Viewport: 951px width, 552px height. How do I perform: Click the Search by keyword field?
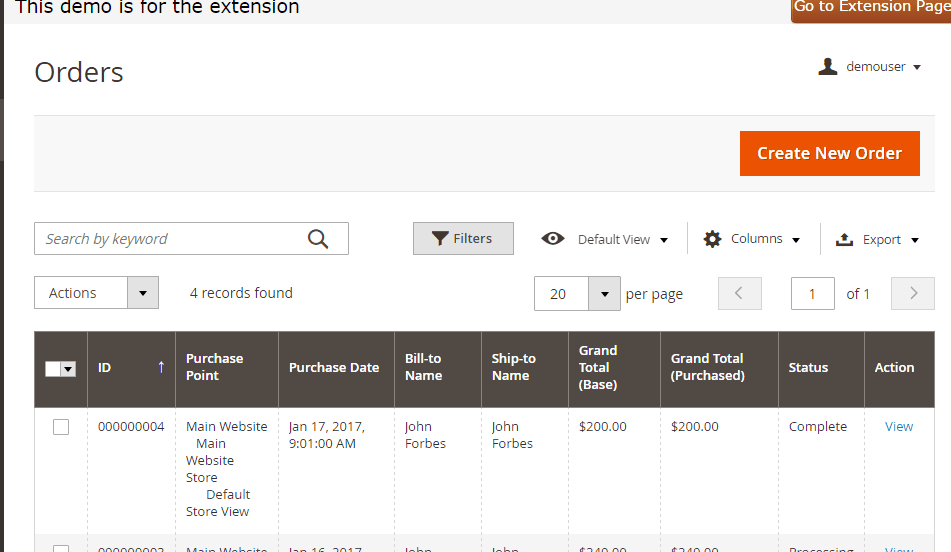[170, 239]
